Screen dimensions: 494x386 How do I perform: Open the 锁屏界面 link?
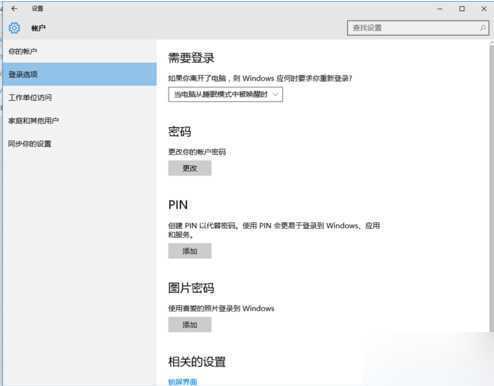[183, 382]
